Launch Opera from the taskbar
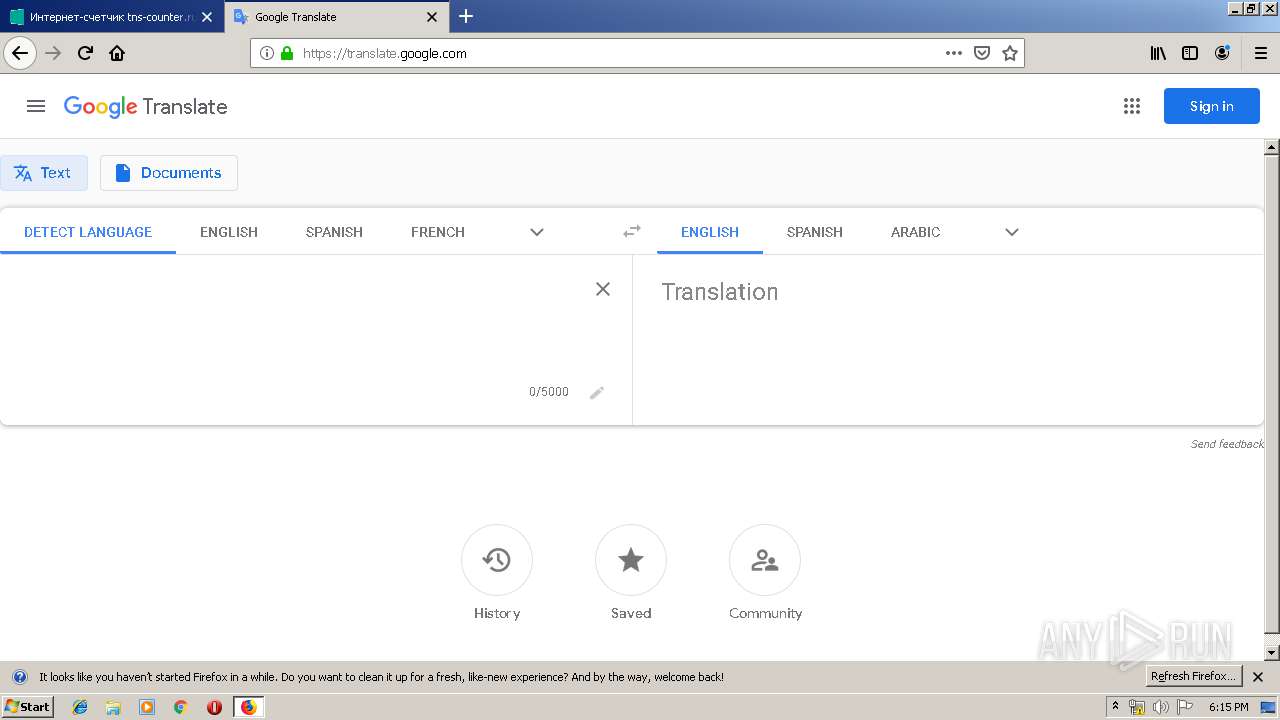 click(214, 707)
